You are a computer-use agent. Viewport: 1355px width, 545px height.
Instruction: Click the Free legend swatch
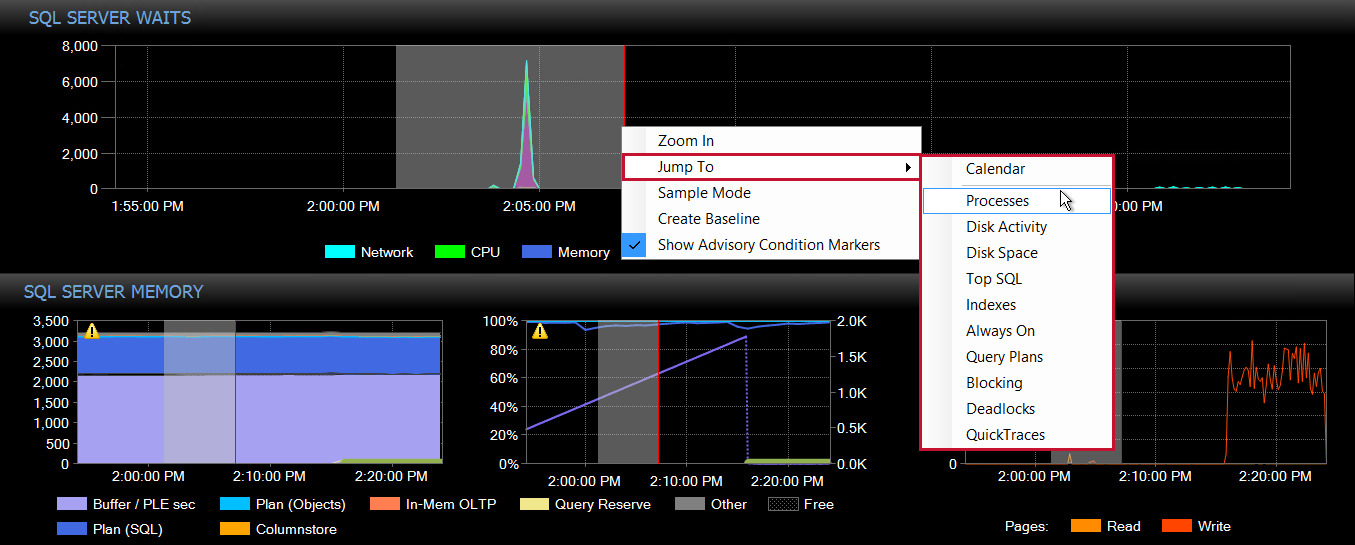coord(783,504)
